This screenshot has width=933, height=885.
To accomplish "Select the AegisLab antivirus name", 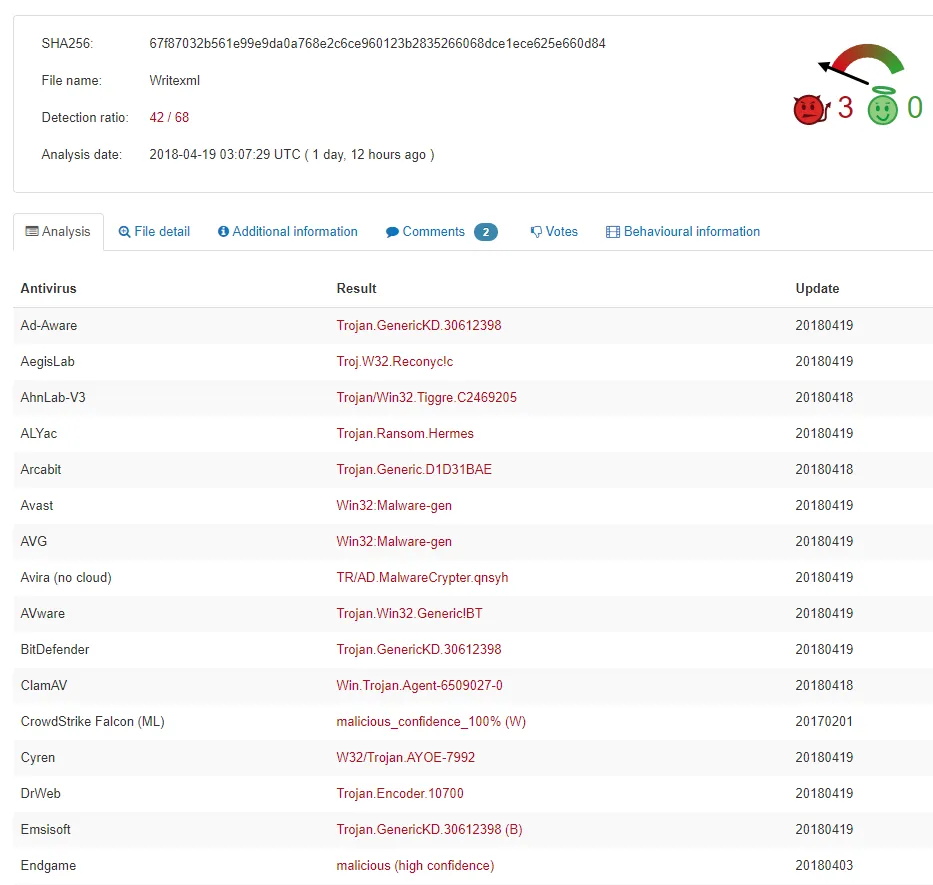I will [48, 361].
